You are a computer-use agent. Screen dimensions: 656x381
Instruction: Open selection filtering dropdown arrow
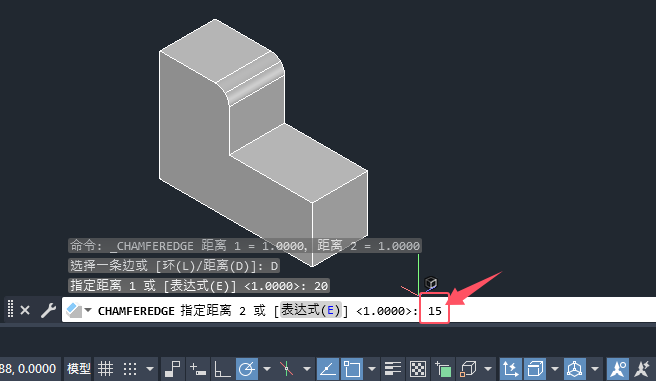[x=555, y=369]
